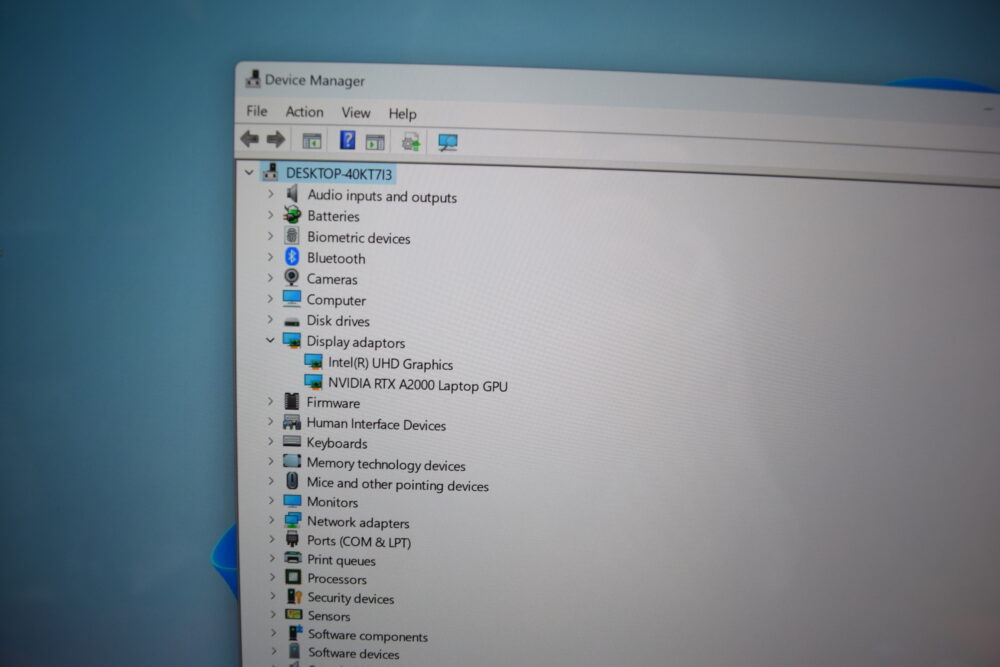The height and width of the screenshot is (667, 1000).
Task: Click the Disk drives icon
Action: coord(291,321)
